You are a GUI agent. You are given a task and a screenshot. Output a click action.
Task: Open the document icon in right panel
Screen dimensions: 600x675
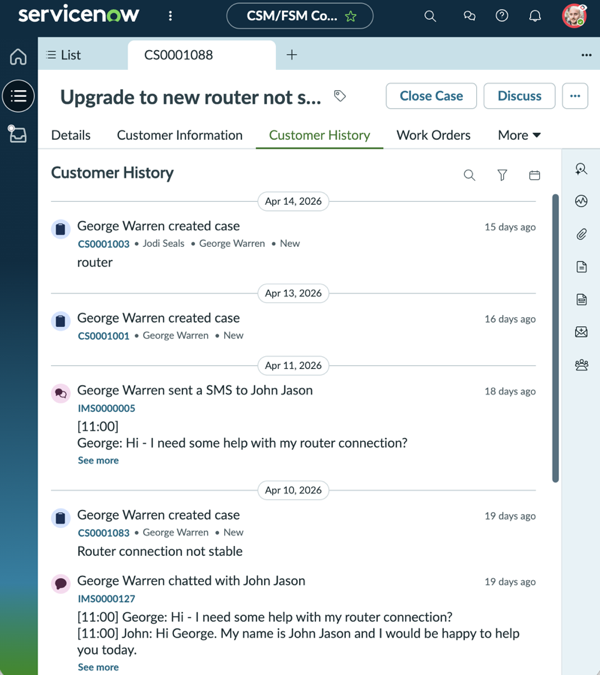pyautogui.click(x=581, y=267)
